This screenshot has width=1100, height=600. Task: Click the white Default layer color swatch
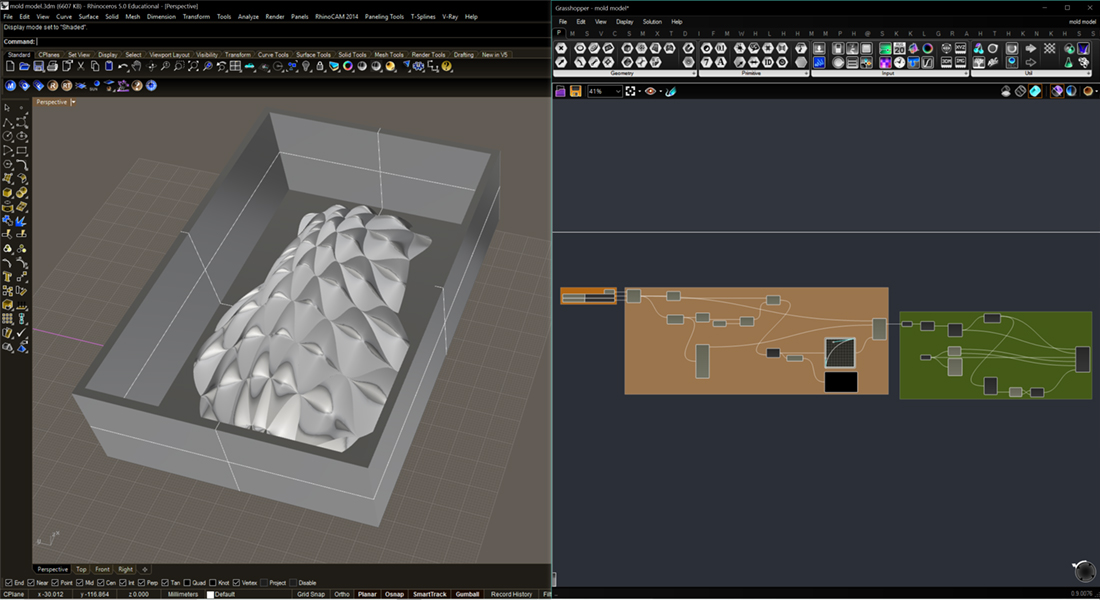coord(210,594)
